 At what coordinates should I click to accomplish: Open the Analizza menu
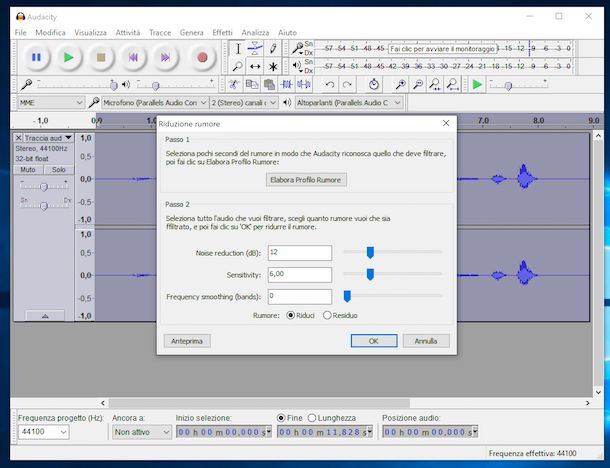(x=255, y=33)
